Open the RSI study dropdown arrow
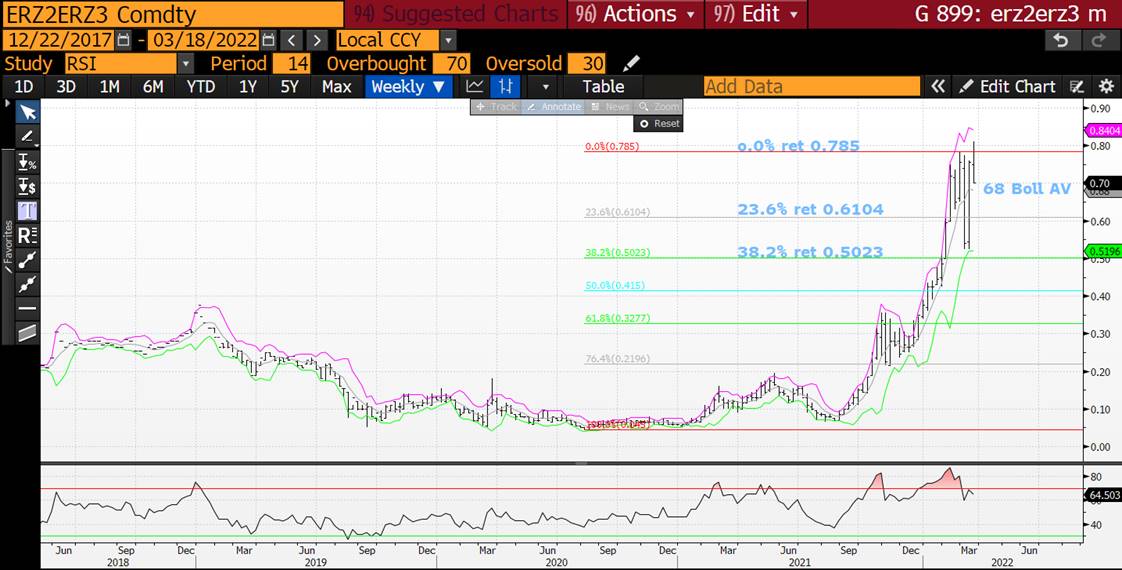 [185, 64]
